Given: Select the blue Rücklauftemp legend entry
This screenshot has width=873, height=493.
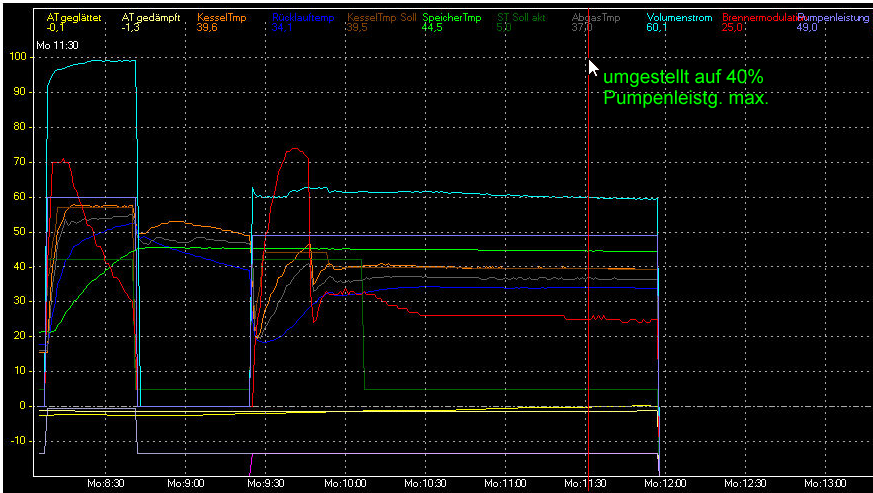Looking at the screenshot, I should click(302, 18).
